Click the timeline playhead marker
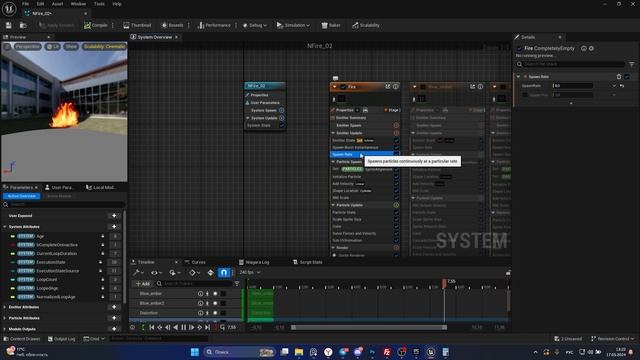Image resolution: width=640 pixels, height=360 pixels. click(444, 283)
